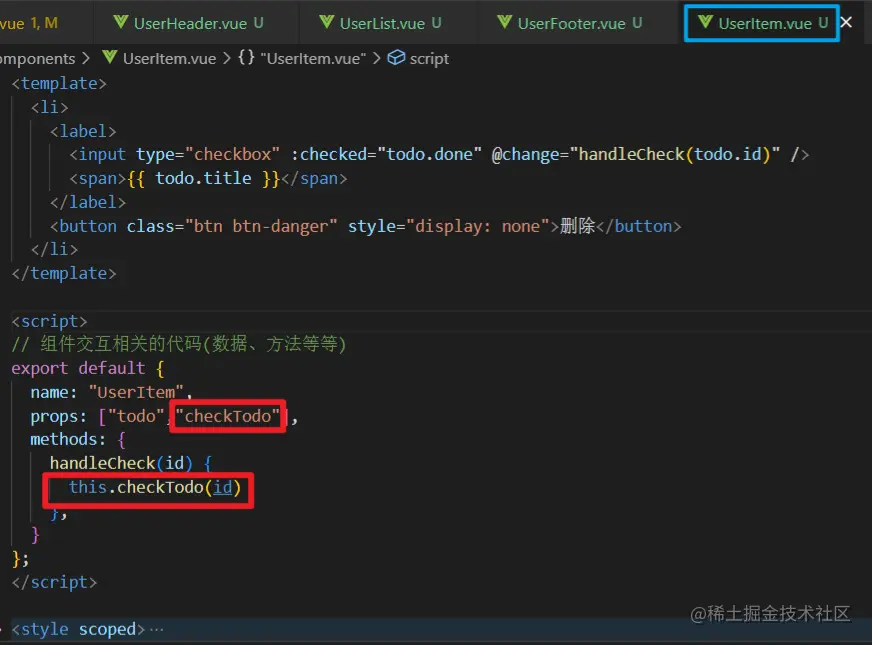Select the UserItem.vue tab

(x=761, y=23)
